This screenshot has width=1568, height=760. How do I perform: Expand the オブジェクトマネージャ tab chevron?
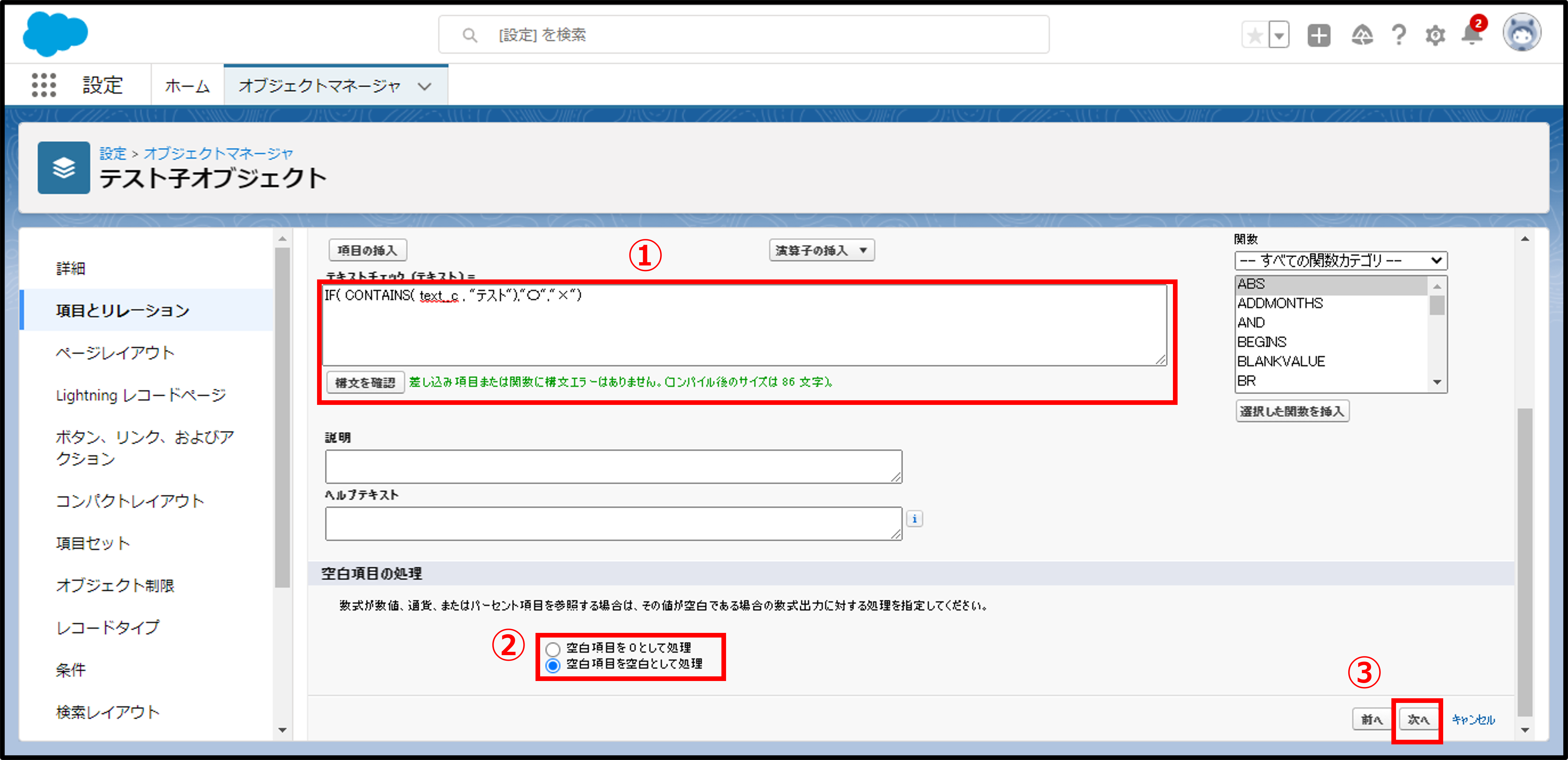click(x=425, y=86)
